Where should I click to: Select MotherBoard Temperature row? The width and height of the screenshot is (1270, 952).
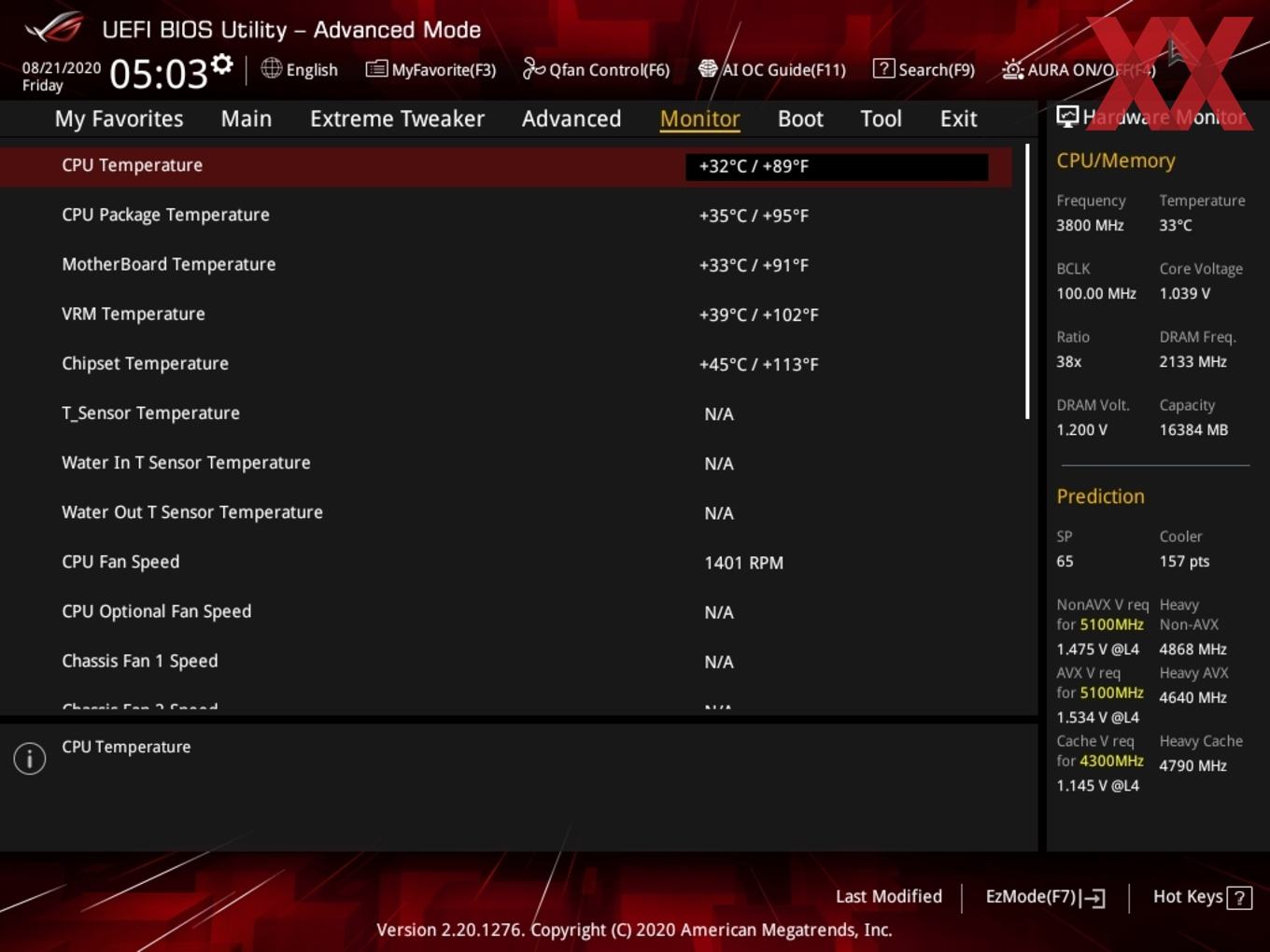pyautogui.click(x=506, y=264)
